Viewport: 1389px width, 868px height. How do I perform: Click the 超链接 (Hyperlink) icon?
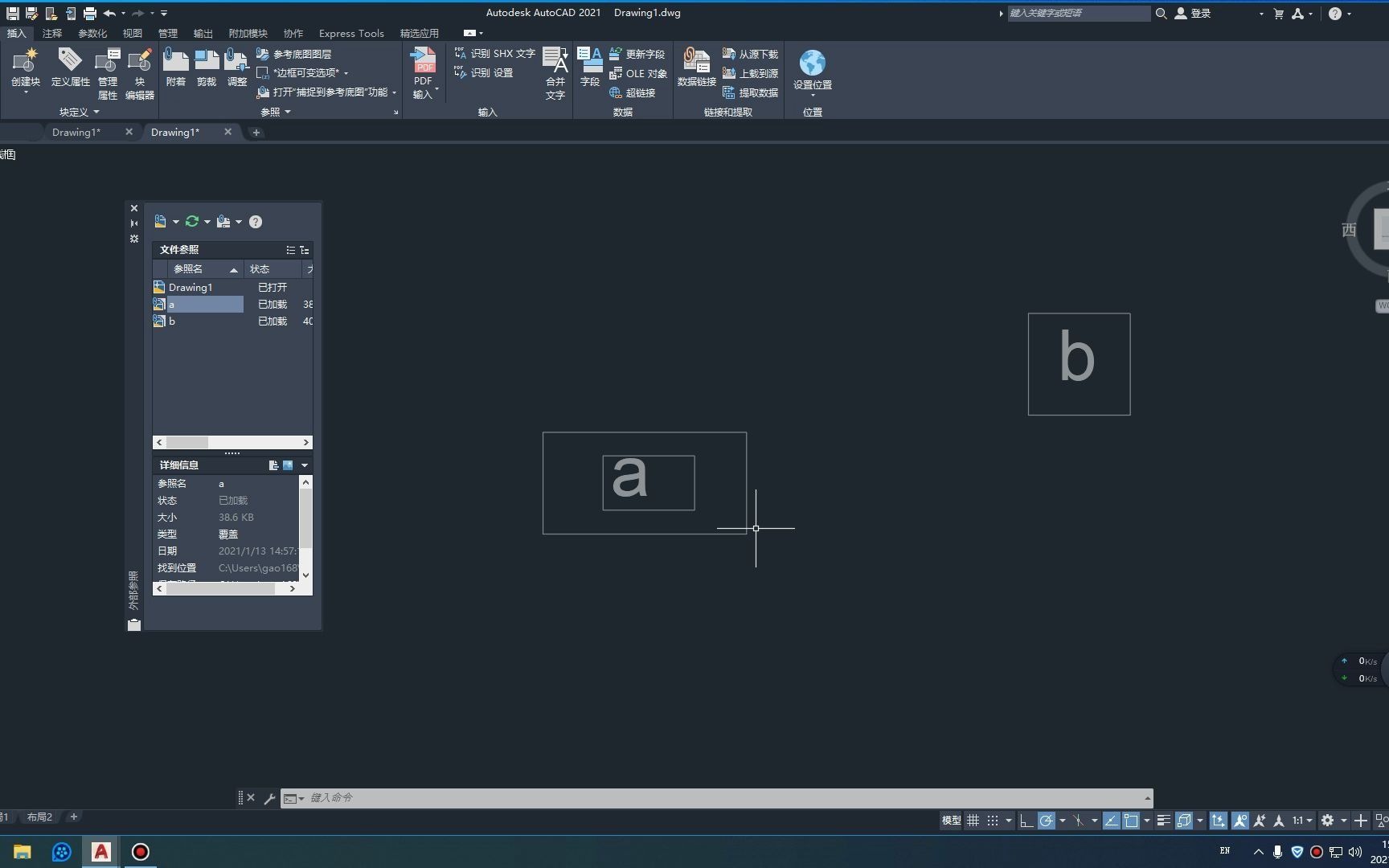coord(615,92)
